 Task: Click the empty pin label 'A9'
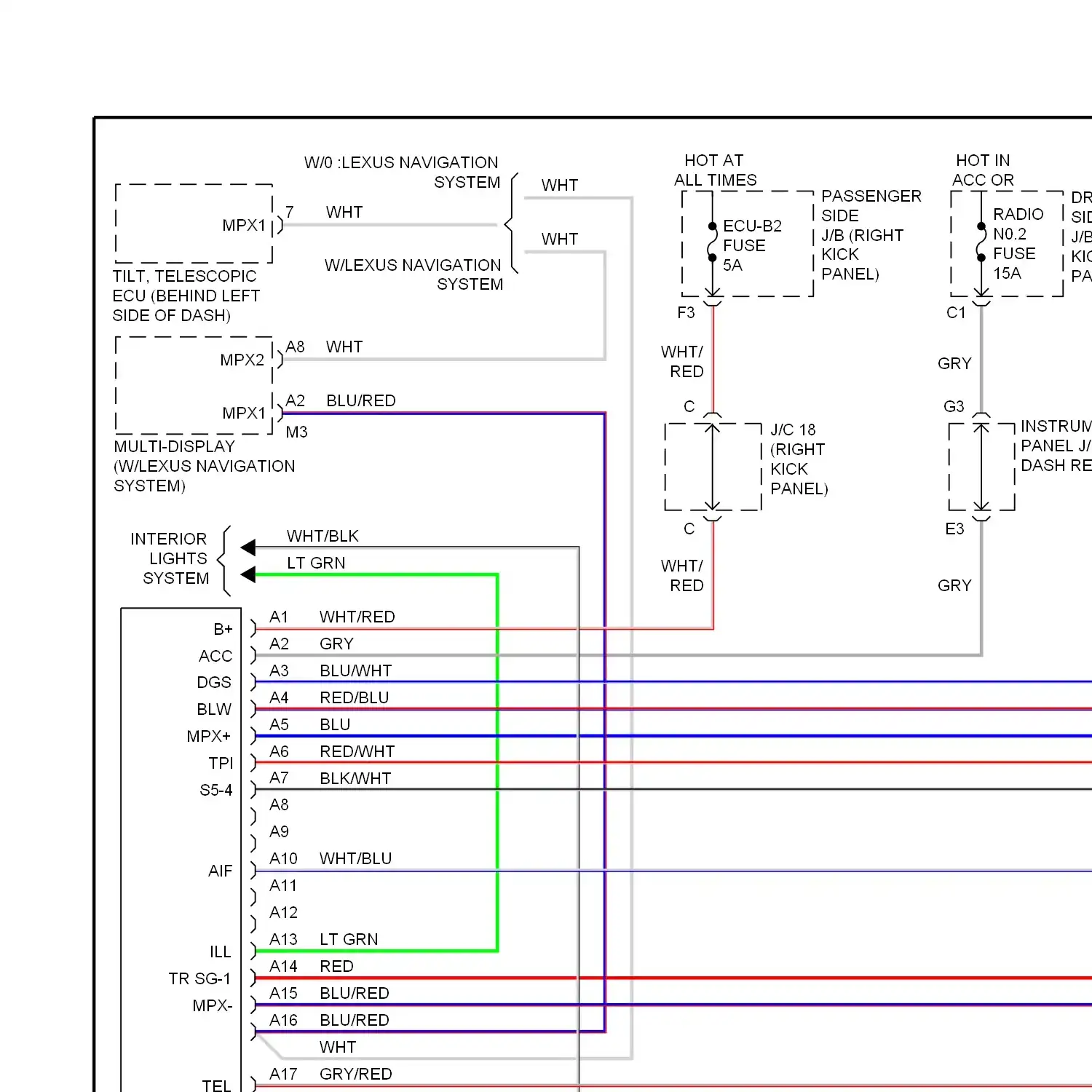click(x=279, y=832)
